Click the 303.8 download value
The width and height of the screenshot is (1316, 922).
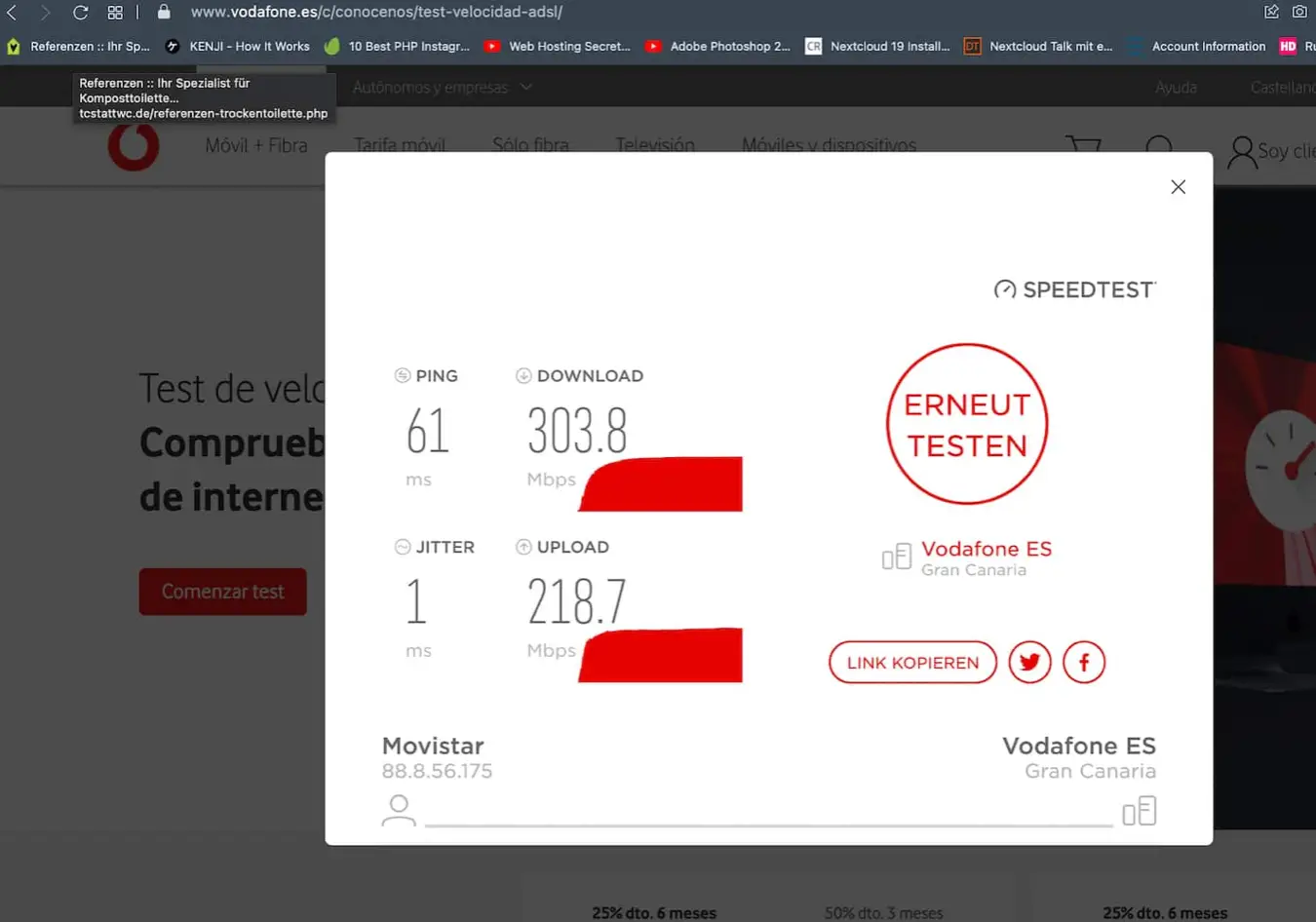point(577,431)
